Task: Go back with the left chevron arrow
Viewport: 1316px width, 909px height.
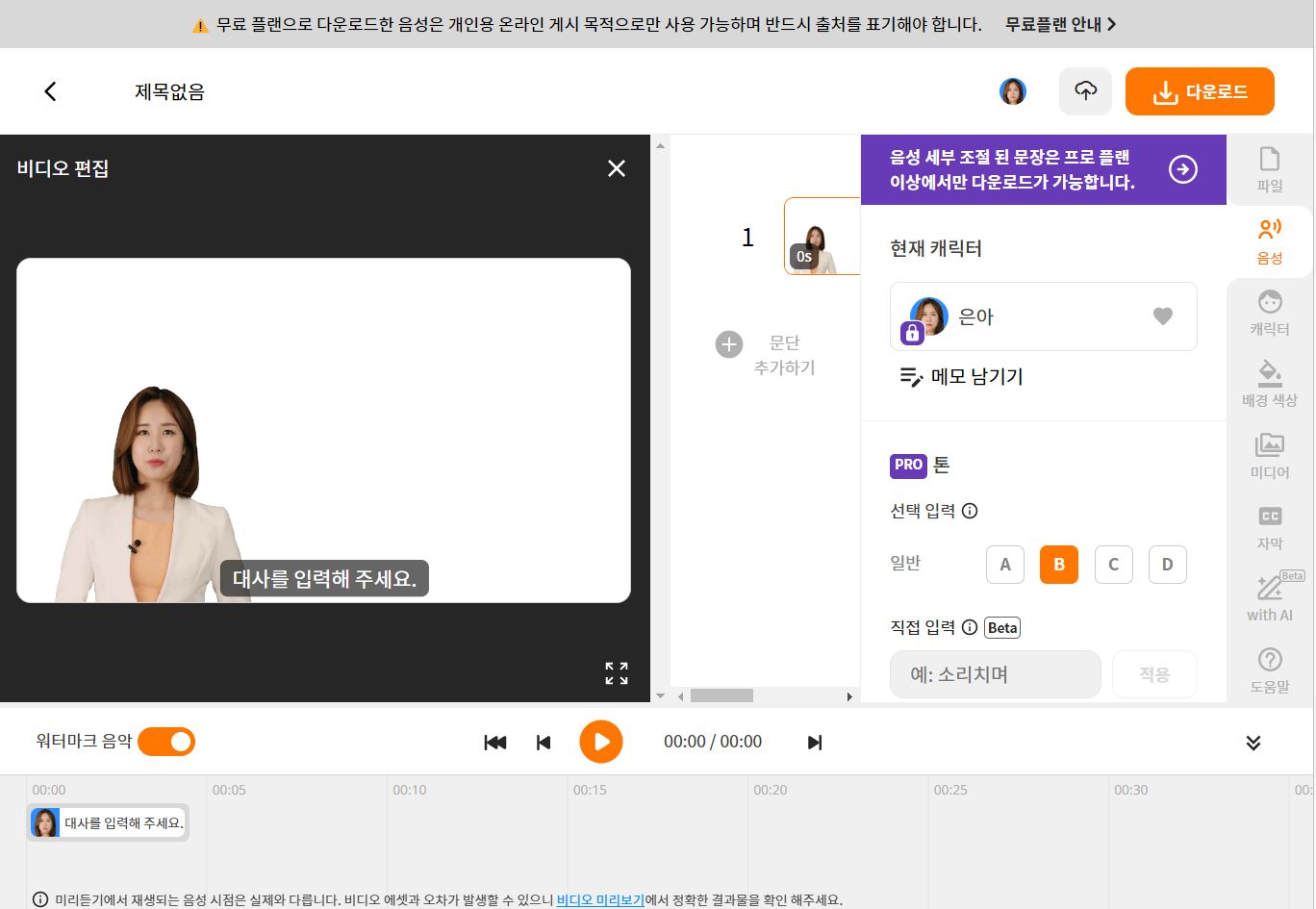Action: point(49,90)
